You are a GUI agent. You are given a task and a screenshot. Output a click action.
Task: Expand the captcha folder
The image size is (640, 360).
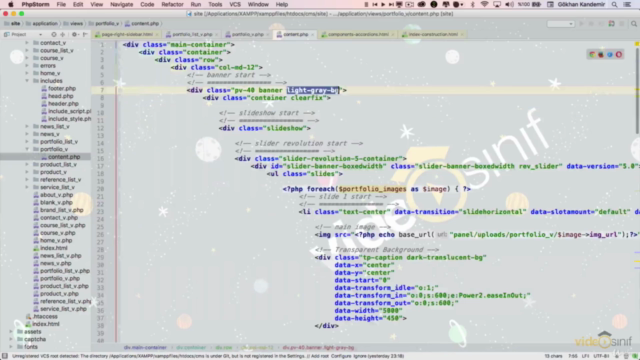coord(11,339)
